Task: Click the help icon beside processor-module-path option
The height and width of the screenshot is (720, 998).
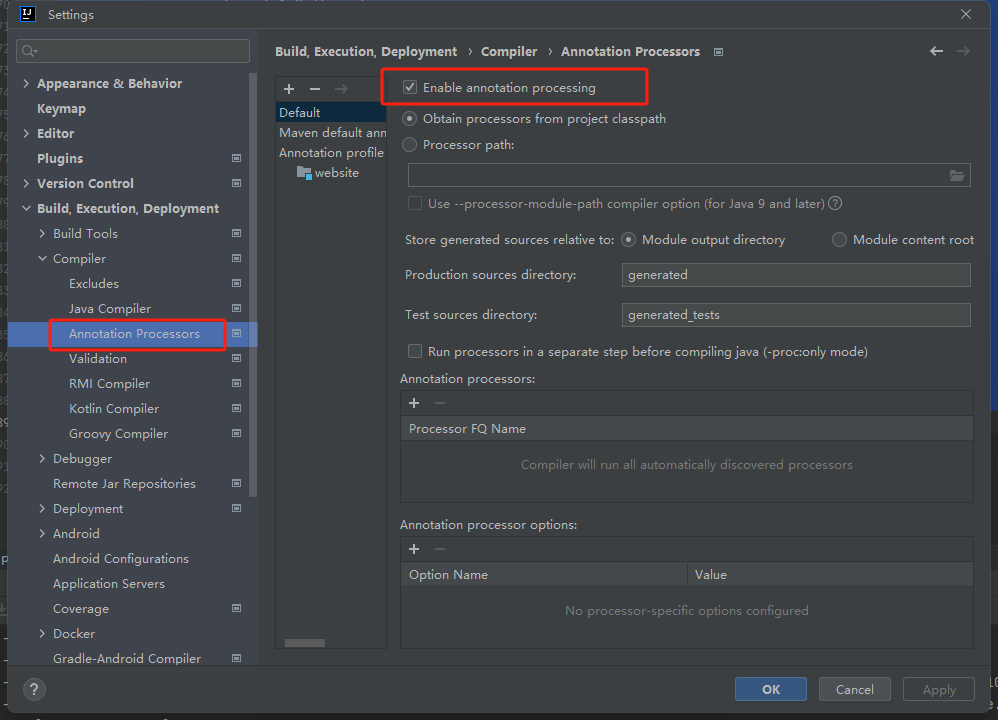Action: click(835, 203)
